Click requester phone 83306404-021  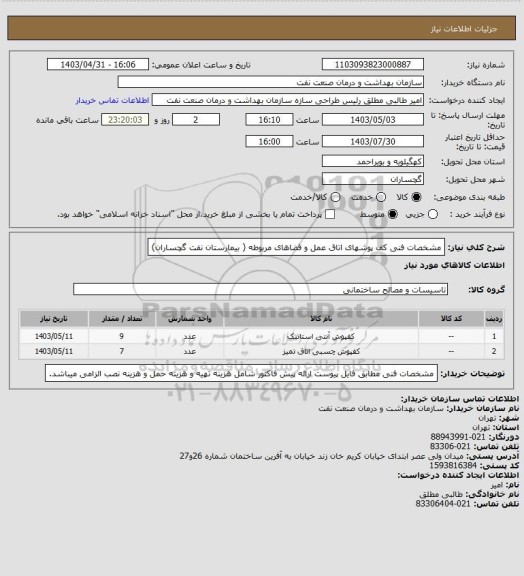pyautogui.click(x=443, y=504)
